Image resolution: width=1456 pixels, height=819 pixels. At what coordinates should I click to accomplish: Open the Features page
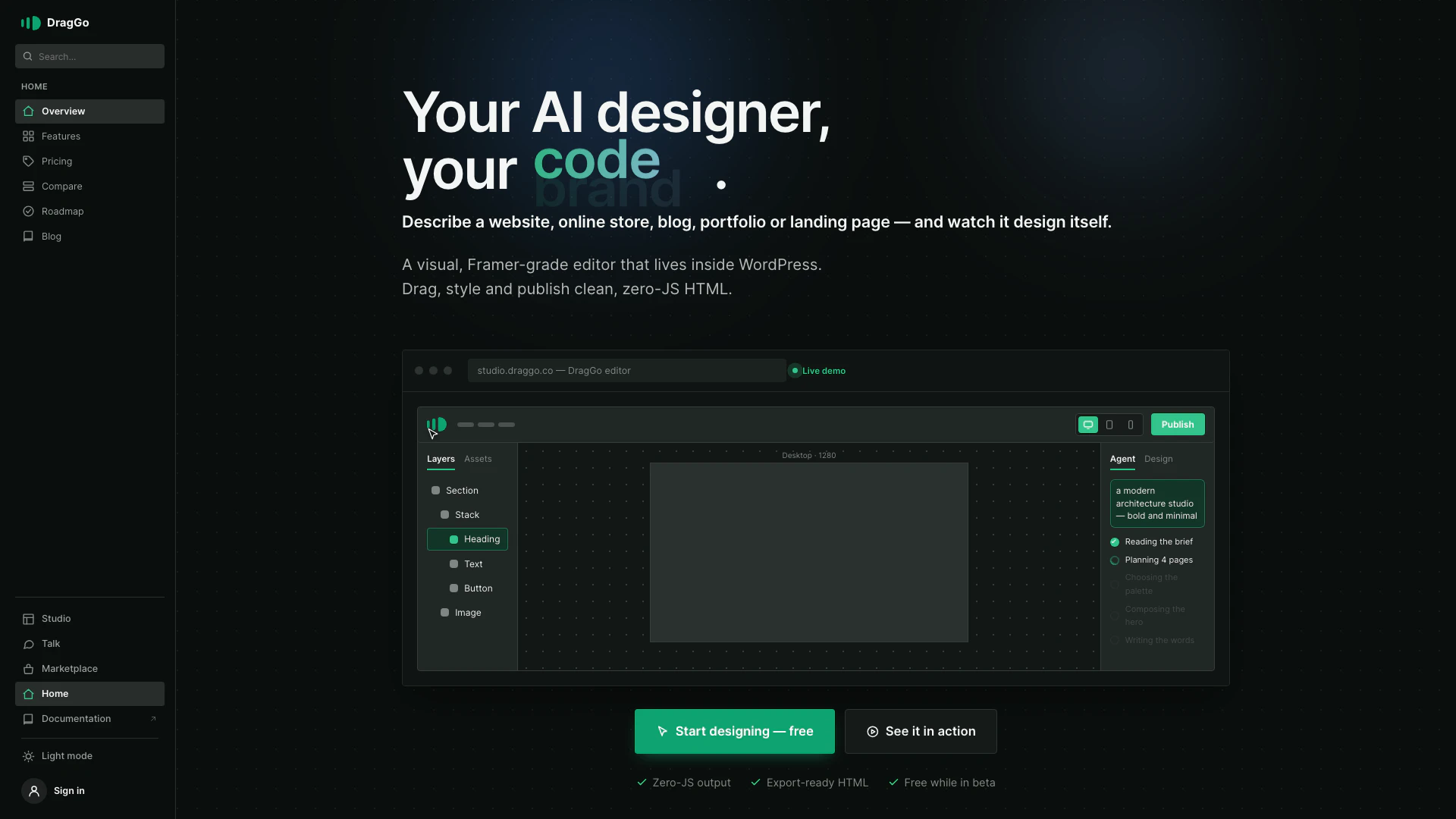pos(89,136)
